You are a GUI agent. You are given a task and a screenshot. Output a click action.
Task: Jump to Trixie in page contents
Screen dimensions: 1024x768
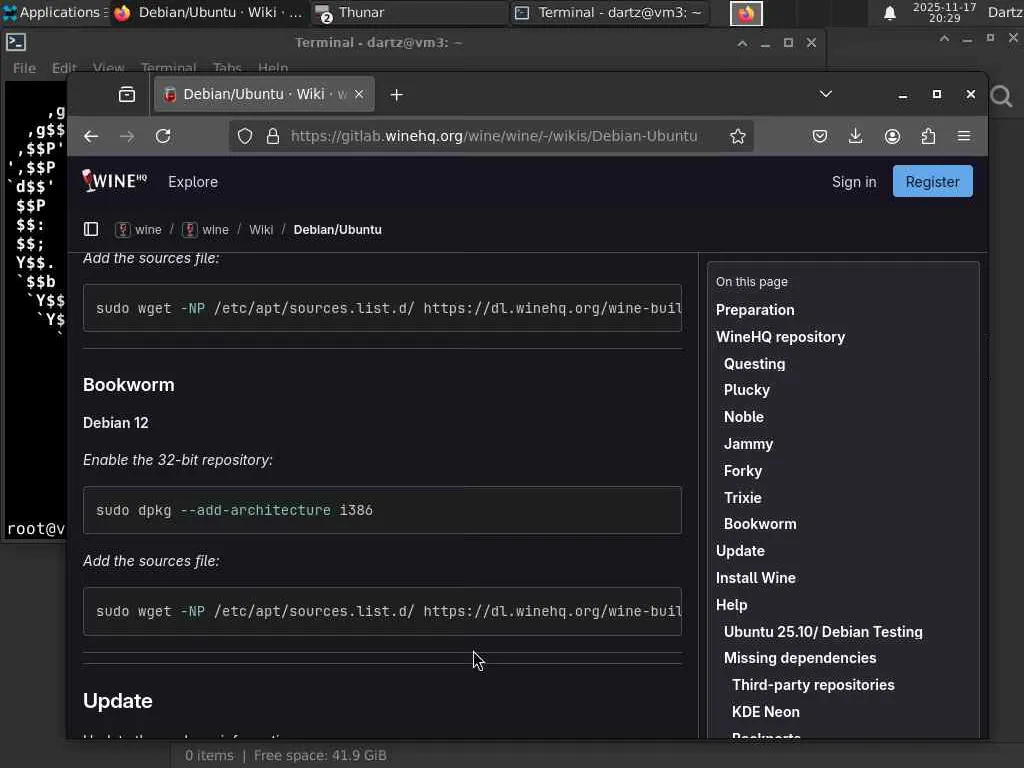[743, 498]
